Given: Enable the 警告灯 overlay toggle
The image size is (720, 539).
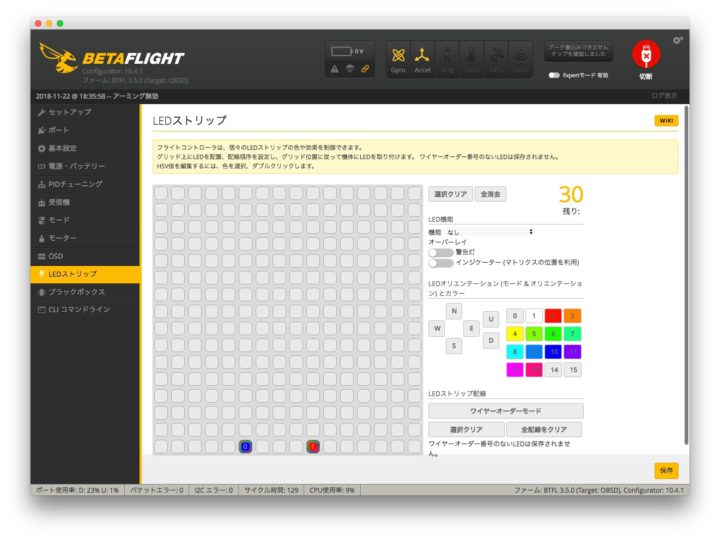Looking at the screenshot, I should [x=439, y=252].
